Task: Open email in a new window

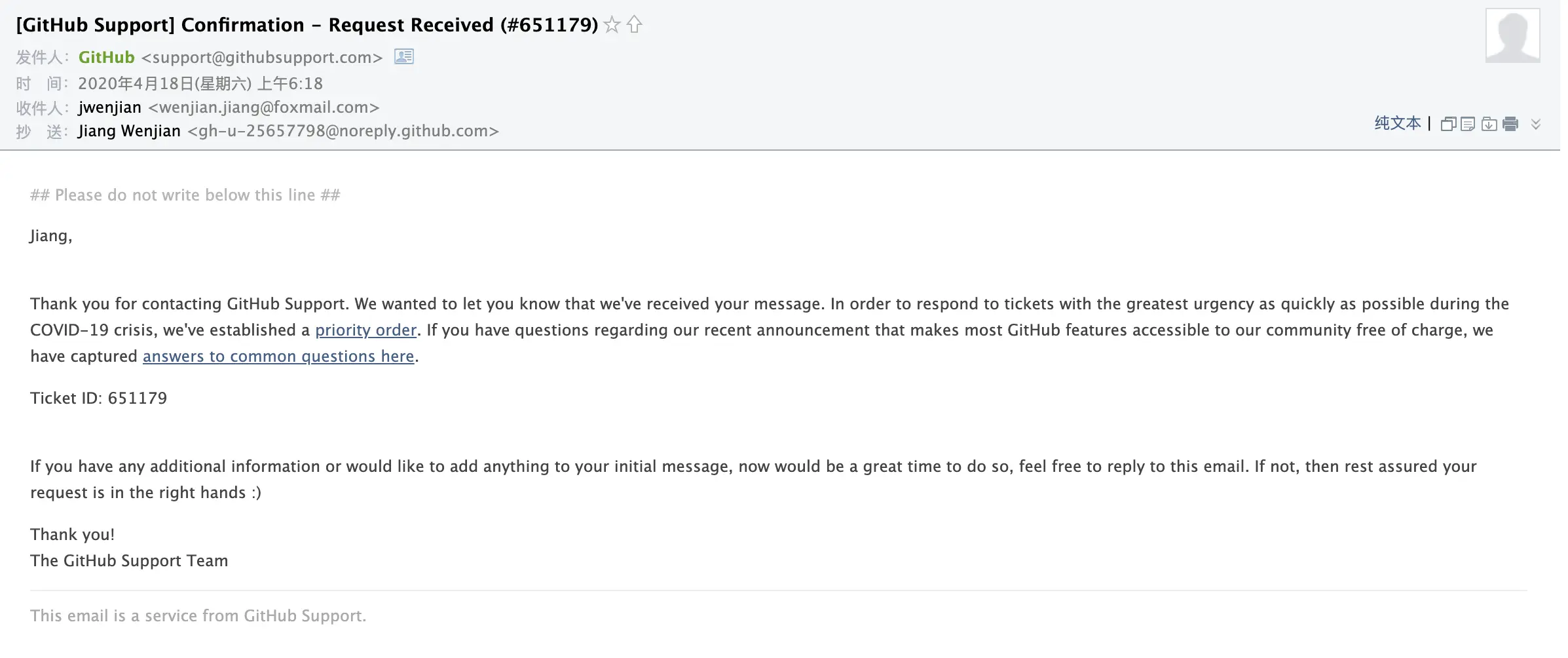Action: click(1448, 124)
